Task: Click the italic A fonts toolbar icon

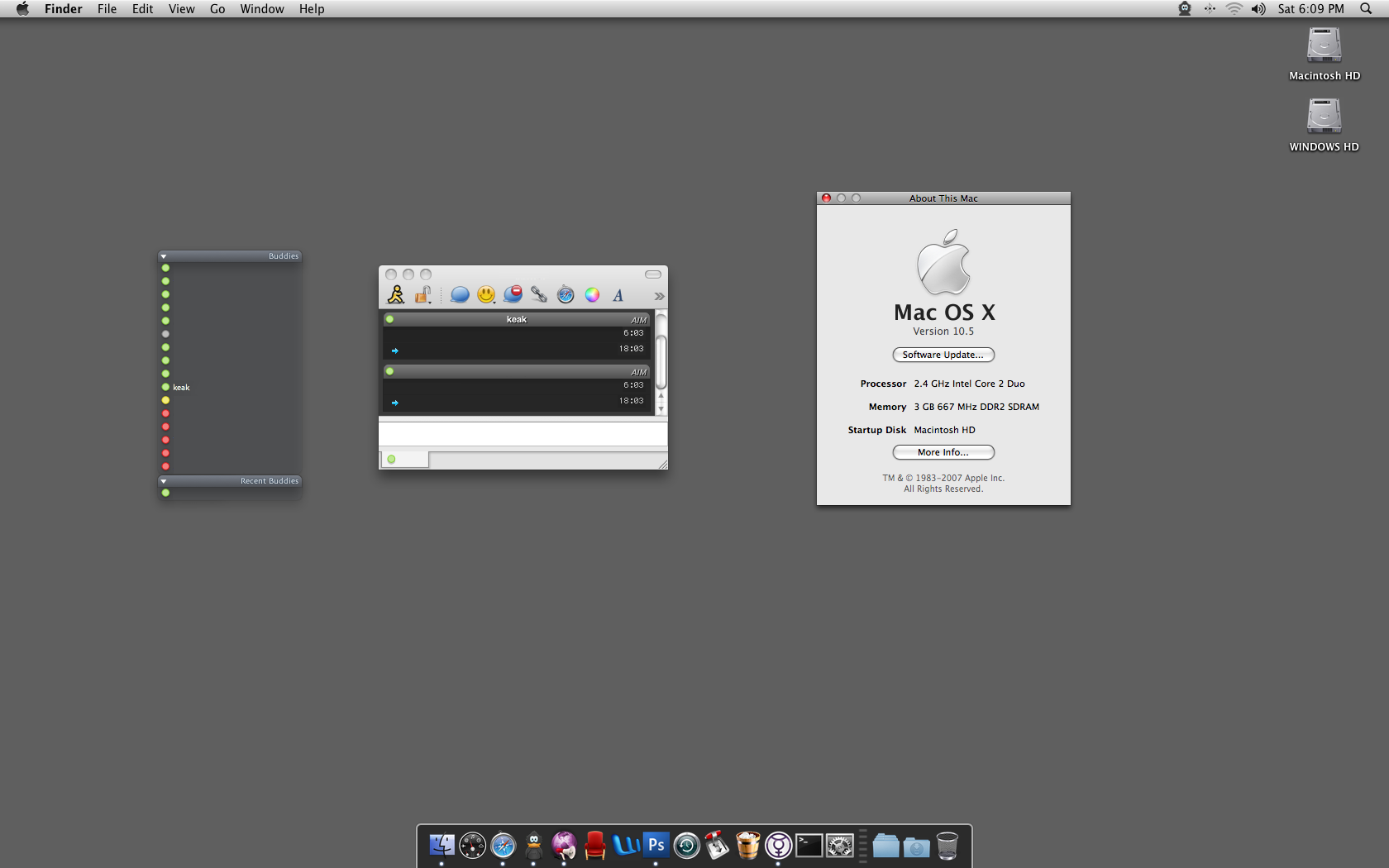Action: 618,295
